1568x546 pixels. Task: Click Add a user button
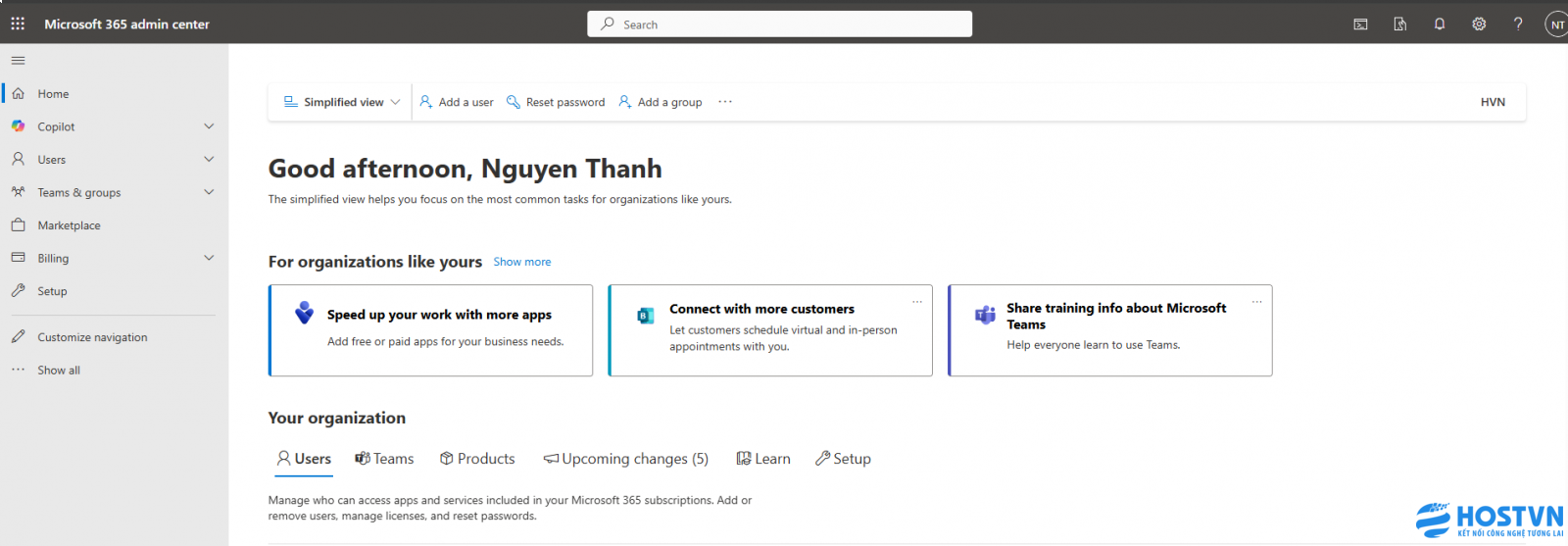pos(457,102)
